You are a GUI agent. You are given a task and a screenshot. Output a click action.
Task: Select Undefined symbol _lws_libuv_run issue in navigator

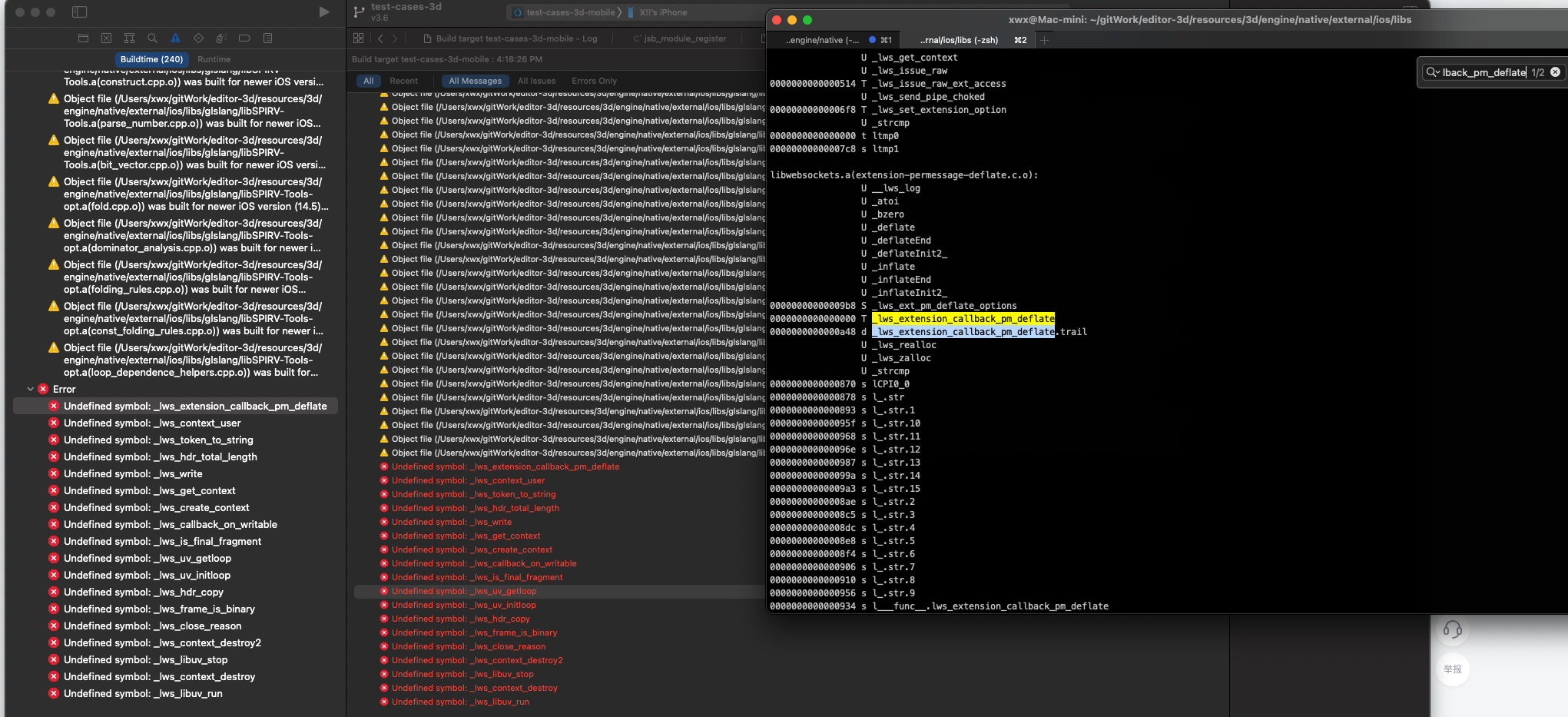(x=174, y=694)
